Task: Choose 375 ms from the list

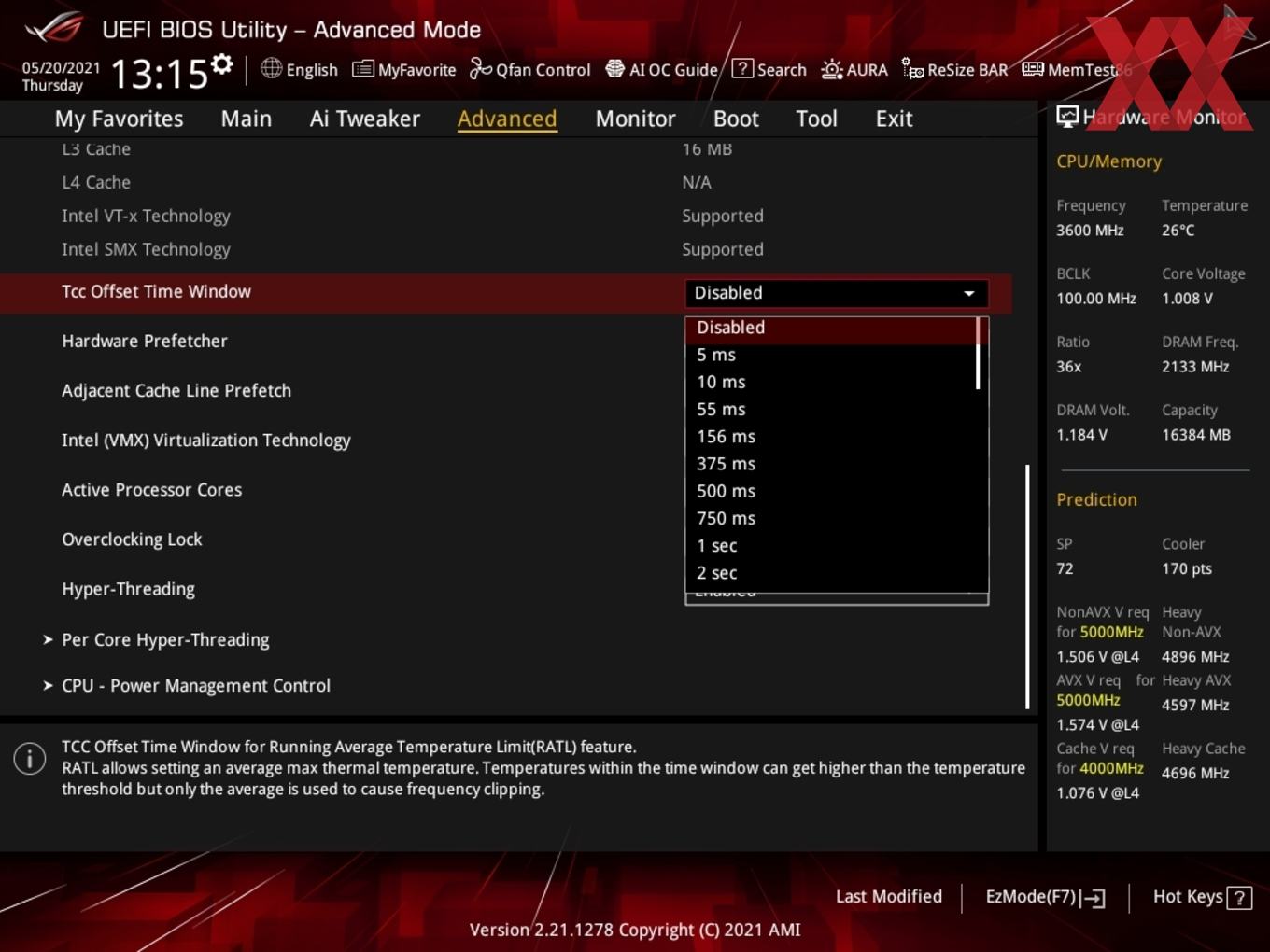Action: coord(831,463)
